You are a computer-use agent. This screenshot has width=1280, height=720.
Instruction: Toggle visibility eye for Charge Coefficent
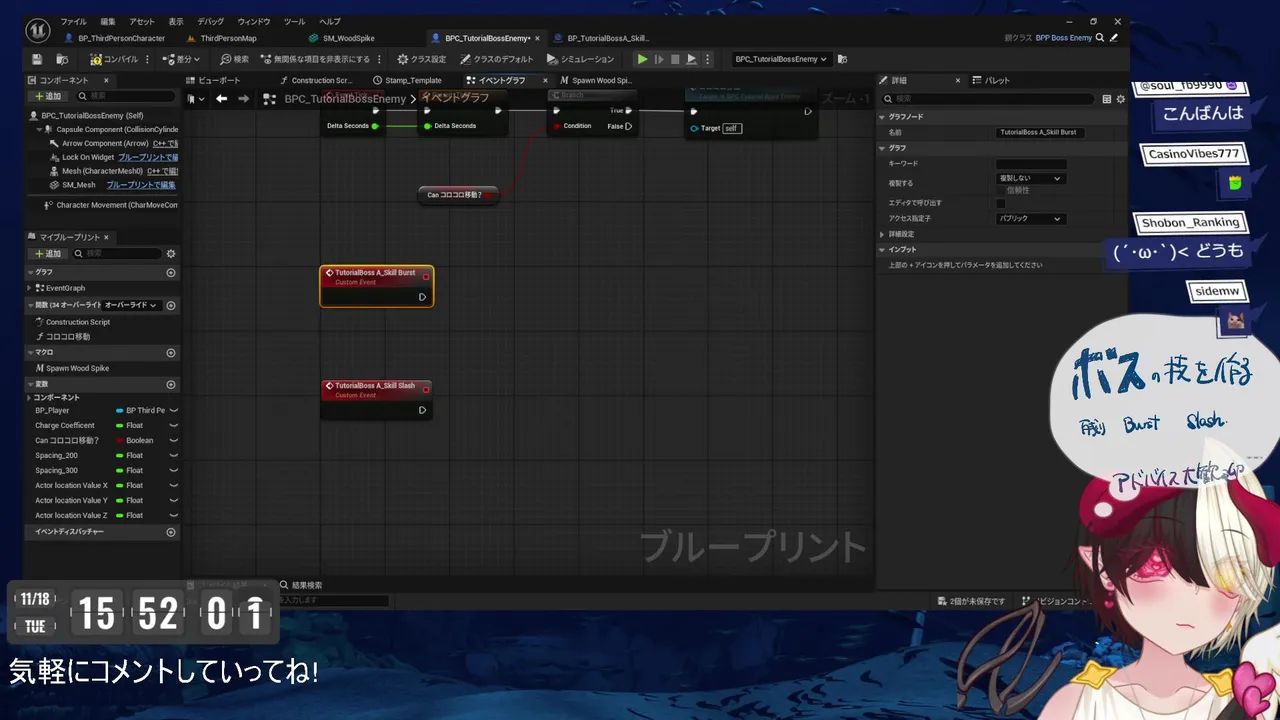pos(173,425)
